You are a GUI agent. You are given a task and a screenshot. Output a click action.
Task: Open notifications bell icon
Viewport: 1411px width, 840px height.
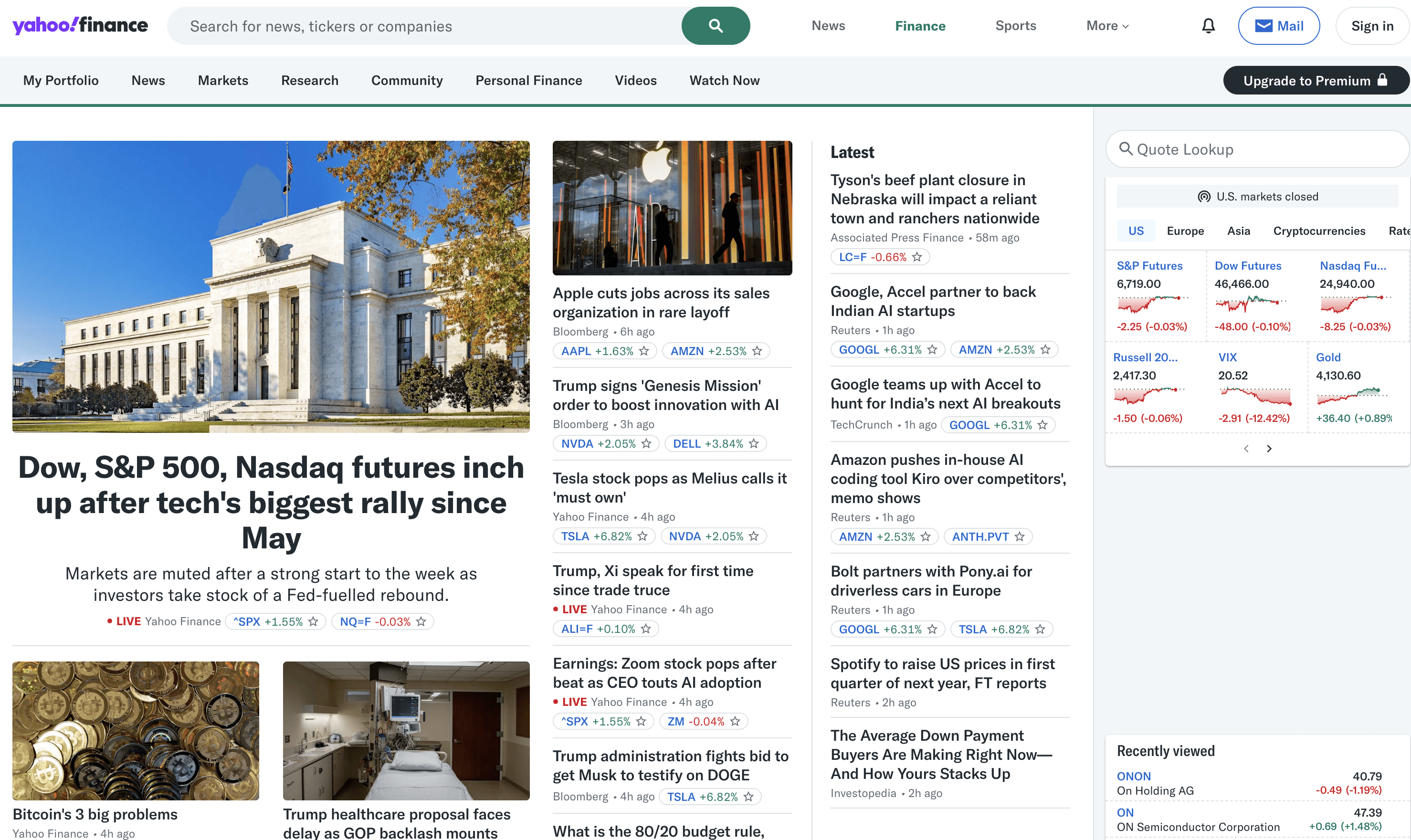[x=1209, y=26]
